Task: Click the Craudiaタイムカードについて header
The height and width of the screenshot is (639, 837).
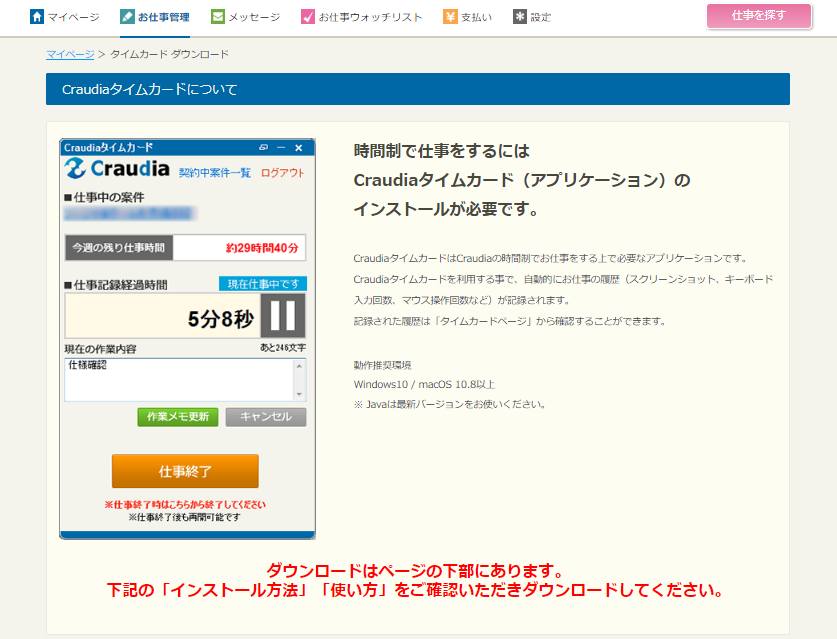Action: [x=417, y=89]
